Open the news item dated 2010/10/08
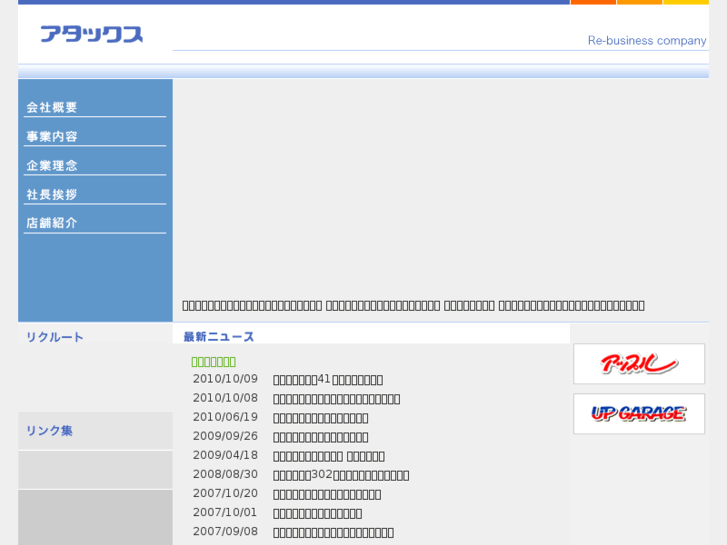The image size is (727, 545). pos(337,398)
